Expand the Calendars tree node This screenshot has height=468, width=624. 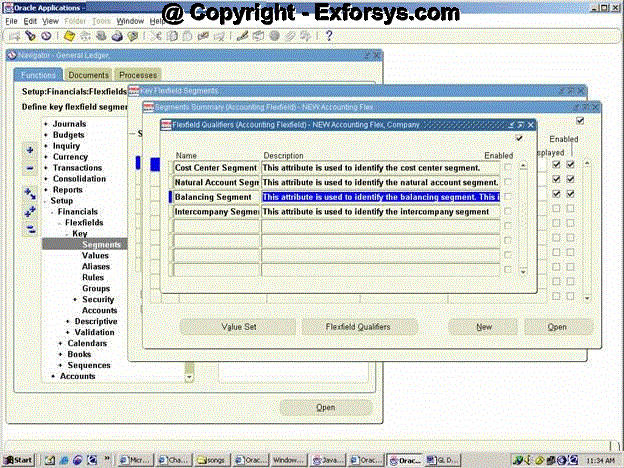tap(61, 343)
